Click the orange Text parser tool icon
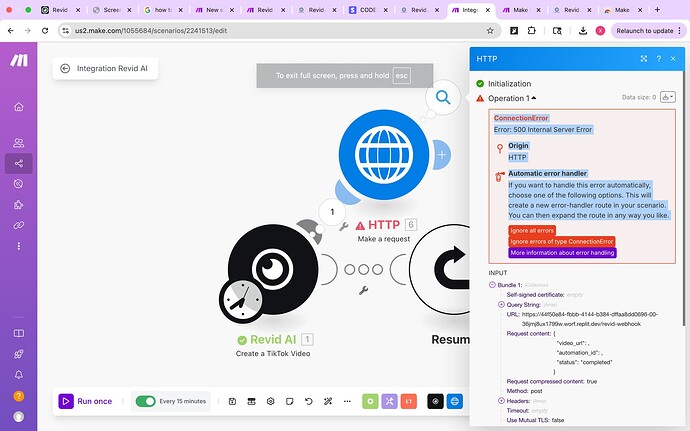 (x=409, y=401)
